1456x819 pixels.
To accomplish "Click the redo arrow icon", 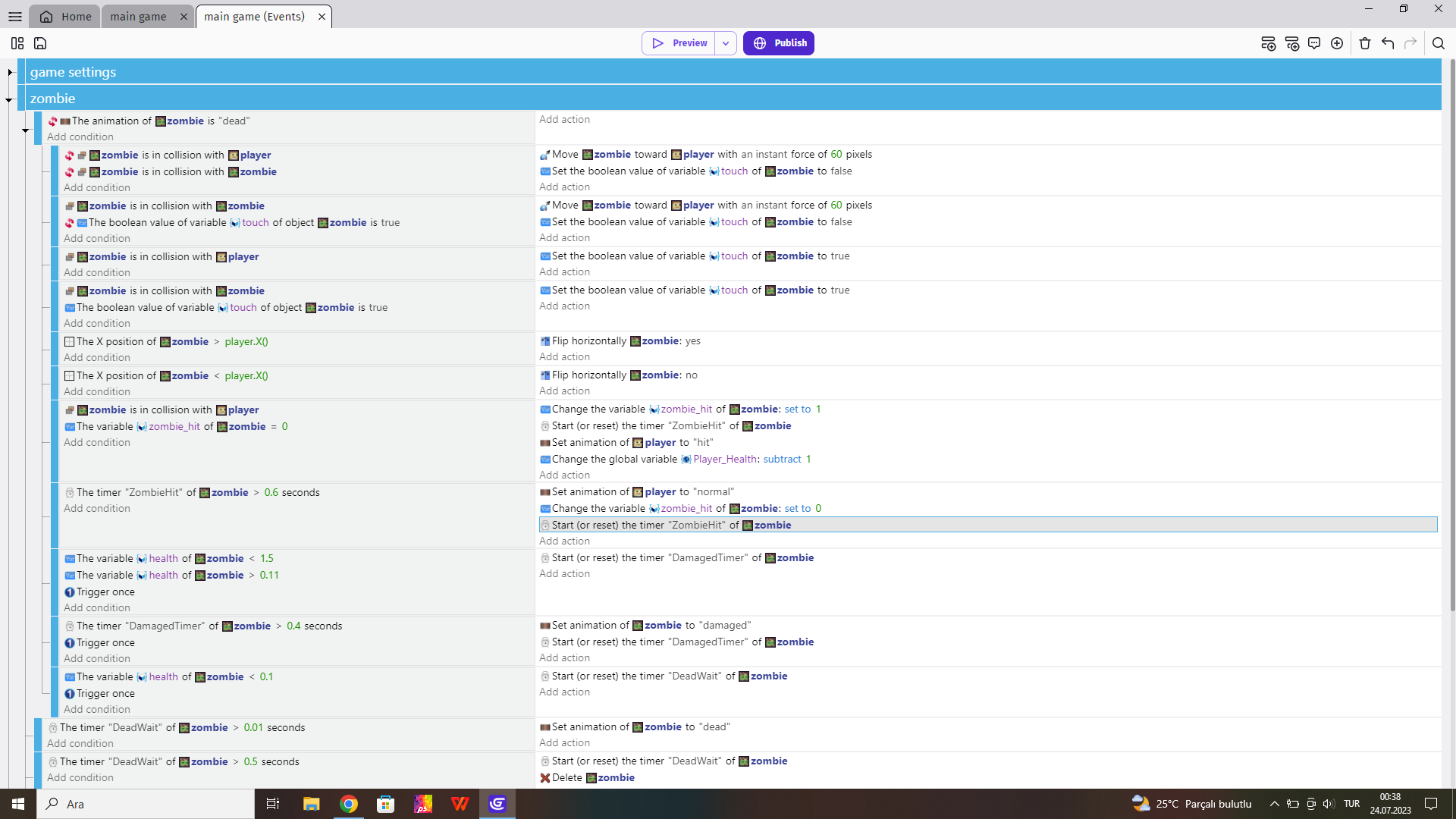I will [1410, 43].
